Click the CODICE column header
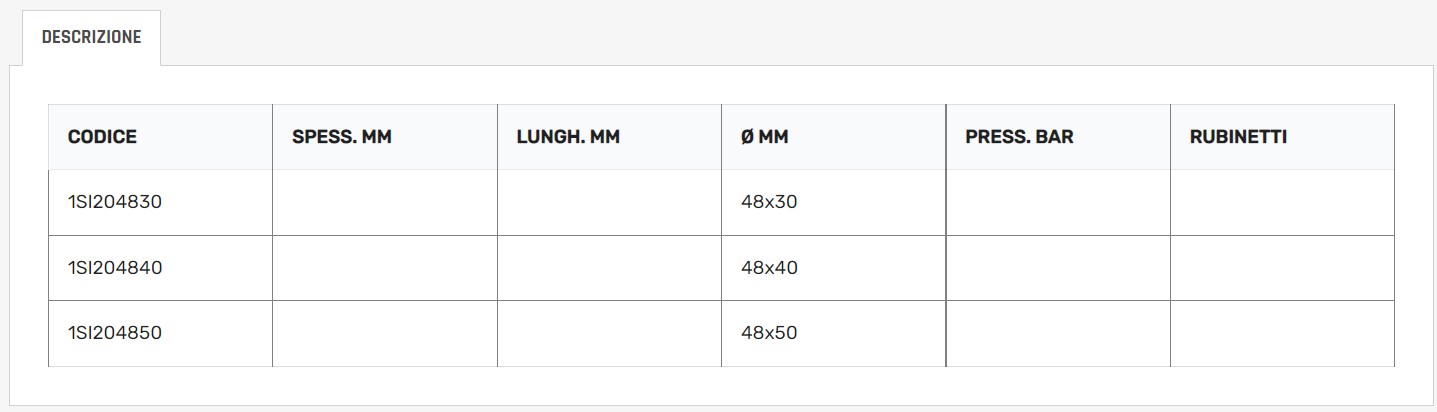Screen dimensions: 1437x412 (102, 137)
